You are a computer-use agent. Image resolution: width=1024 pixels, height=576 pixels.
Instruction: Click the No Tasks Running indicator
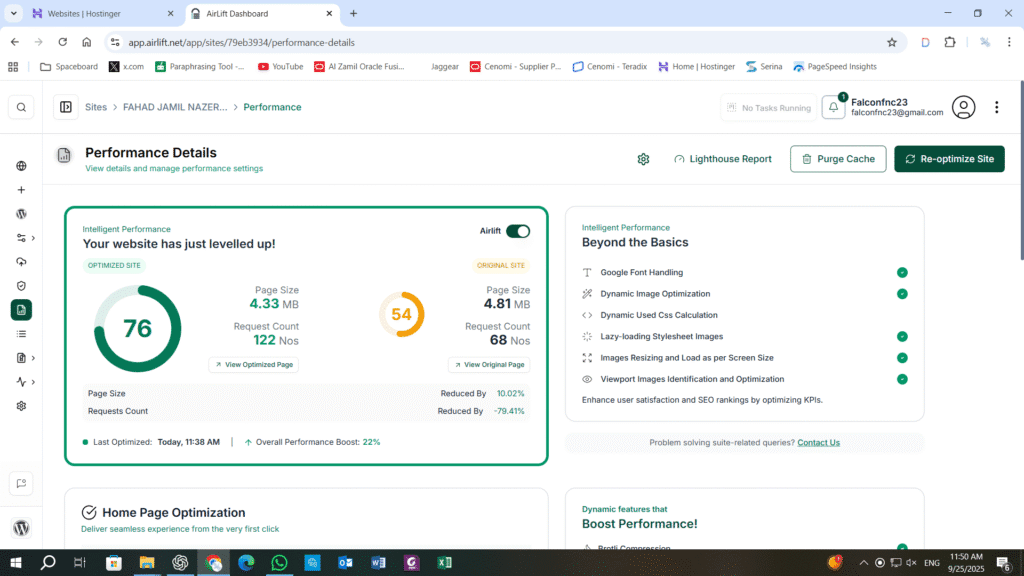[x=769, y=108]
